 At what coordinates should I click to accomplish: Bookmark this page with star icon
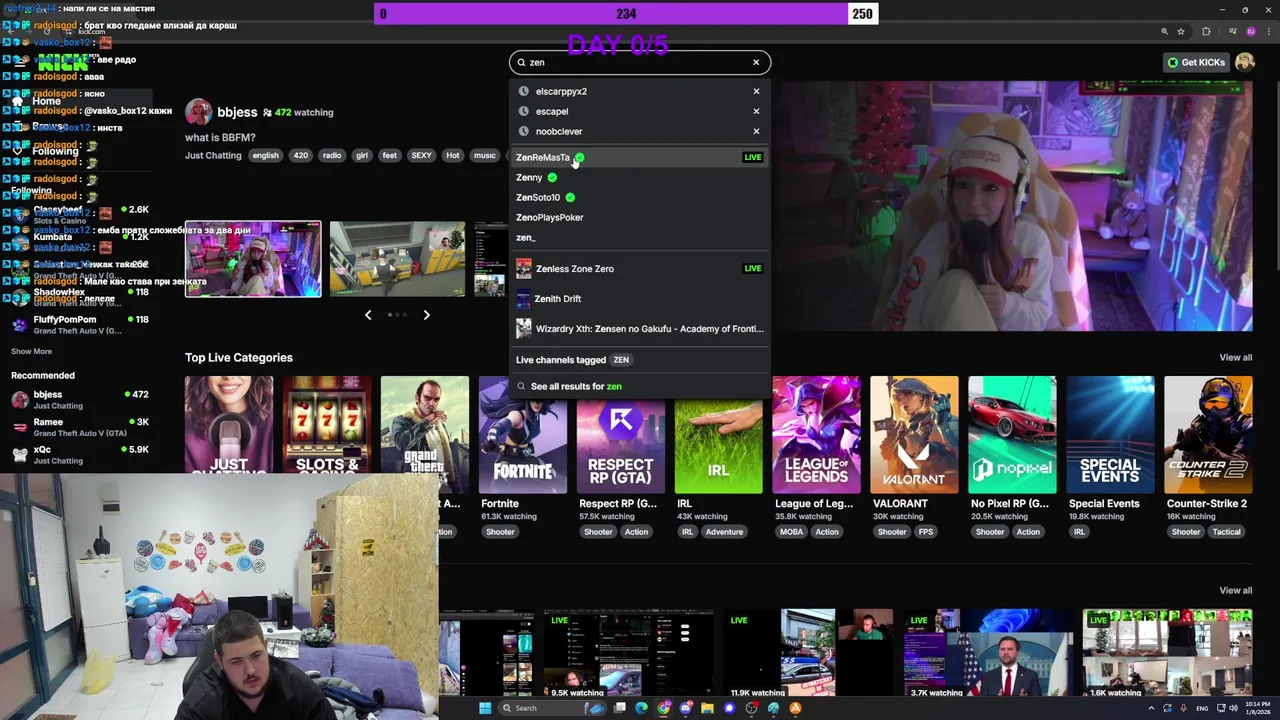[x=1181, y=32]
